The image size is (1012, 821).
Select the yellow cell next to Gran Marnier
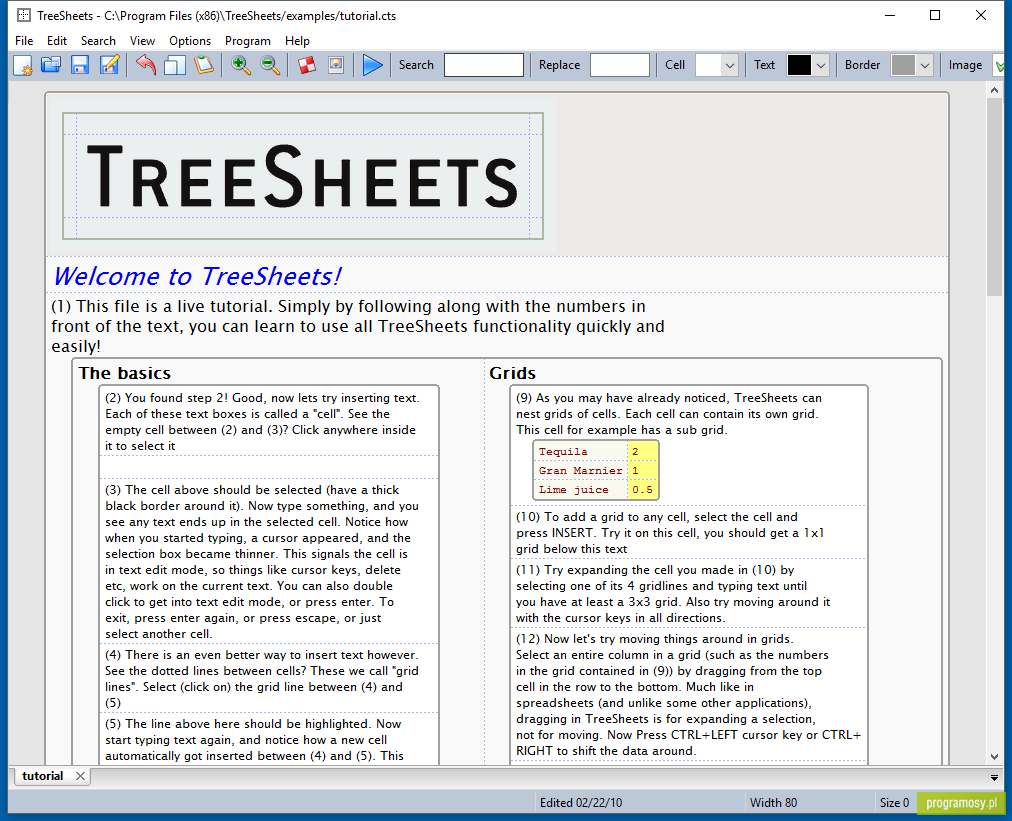point(642,471)
